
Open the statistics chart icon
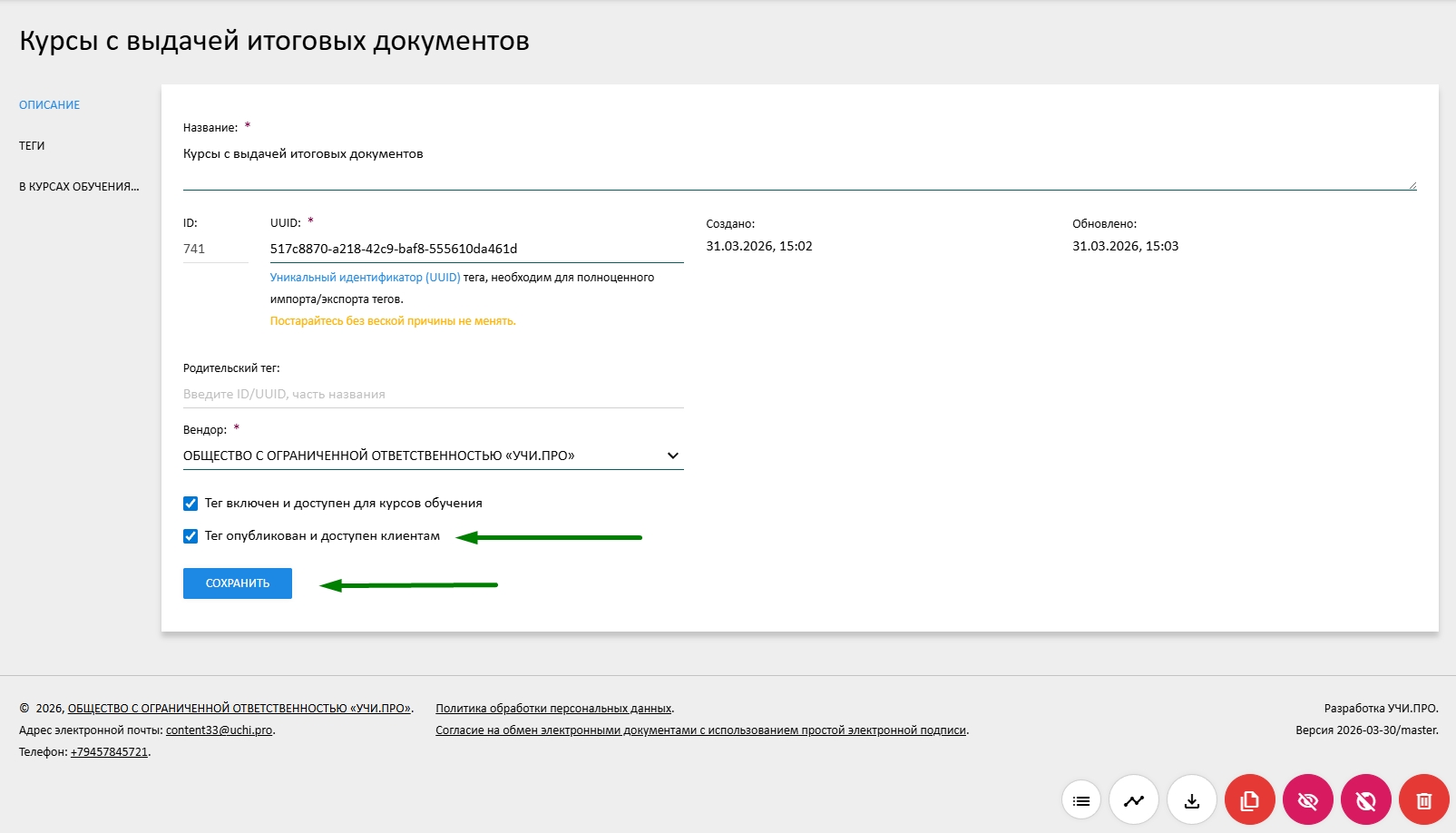(1135, 799)
